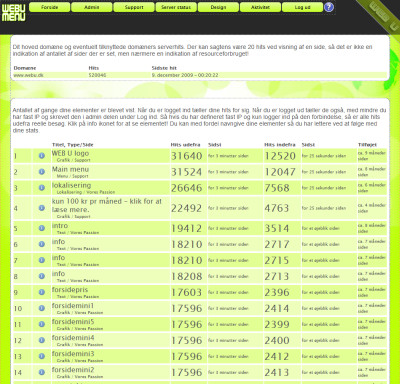Click the outside hits value 22492

point(187,208)
